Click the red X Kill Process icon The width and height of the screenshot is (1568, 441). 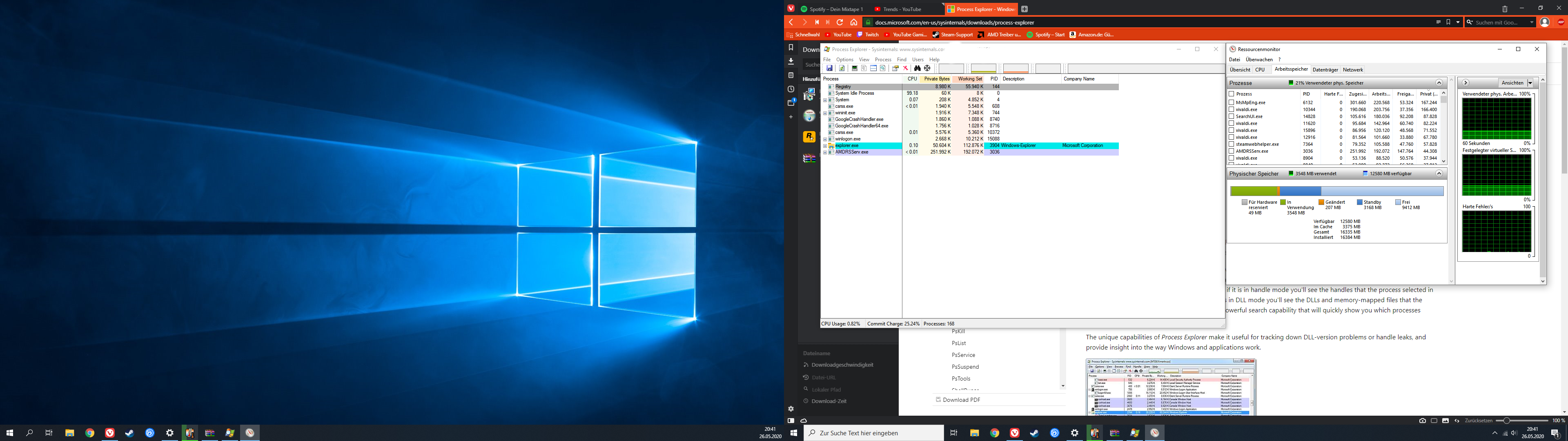pos(906,68)
